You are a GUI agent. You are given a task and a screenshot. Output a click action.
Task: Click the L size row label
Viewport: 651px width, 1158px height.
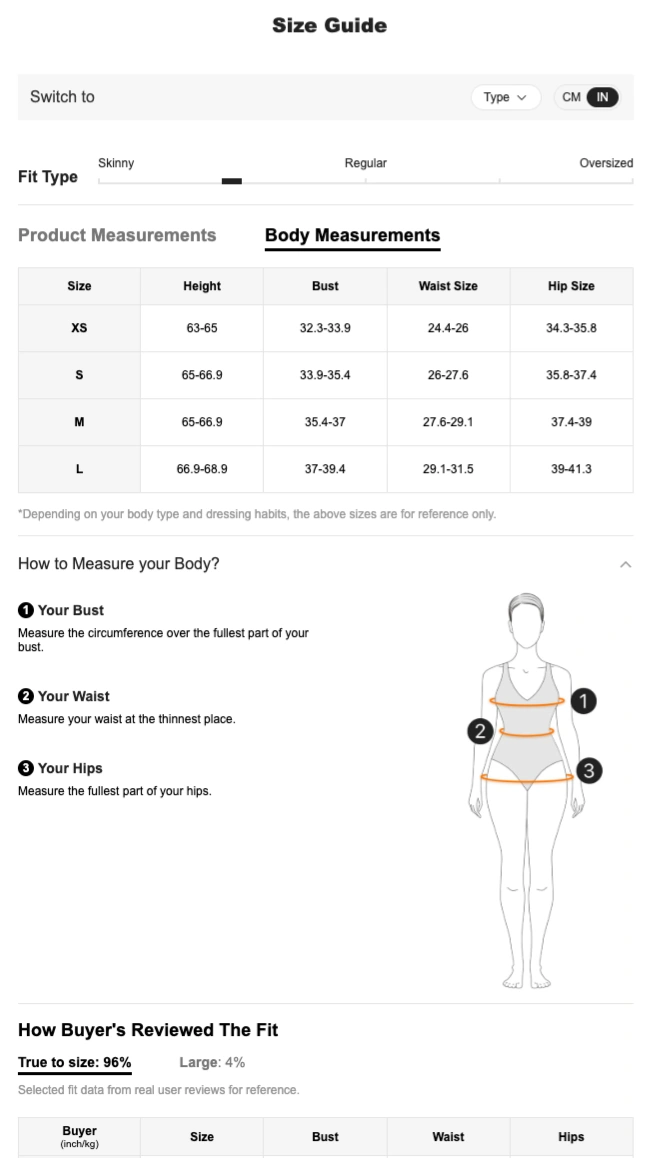pos(79,469)
